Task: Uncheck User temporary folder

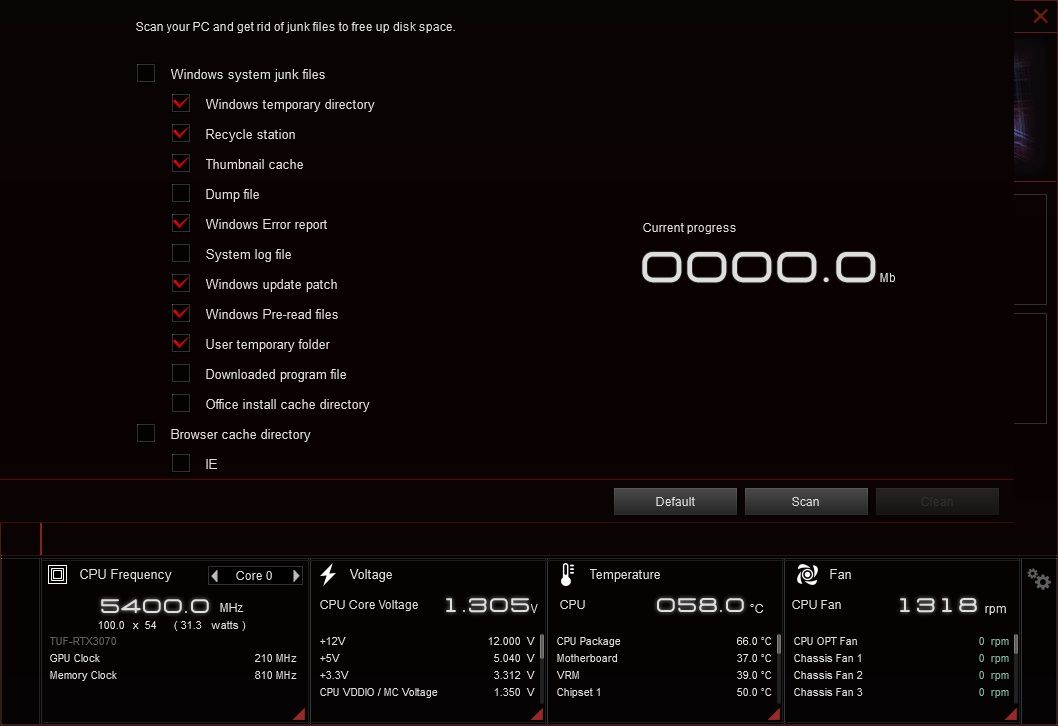Action: [x=181, y=343]
